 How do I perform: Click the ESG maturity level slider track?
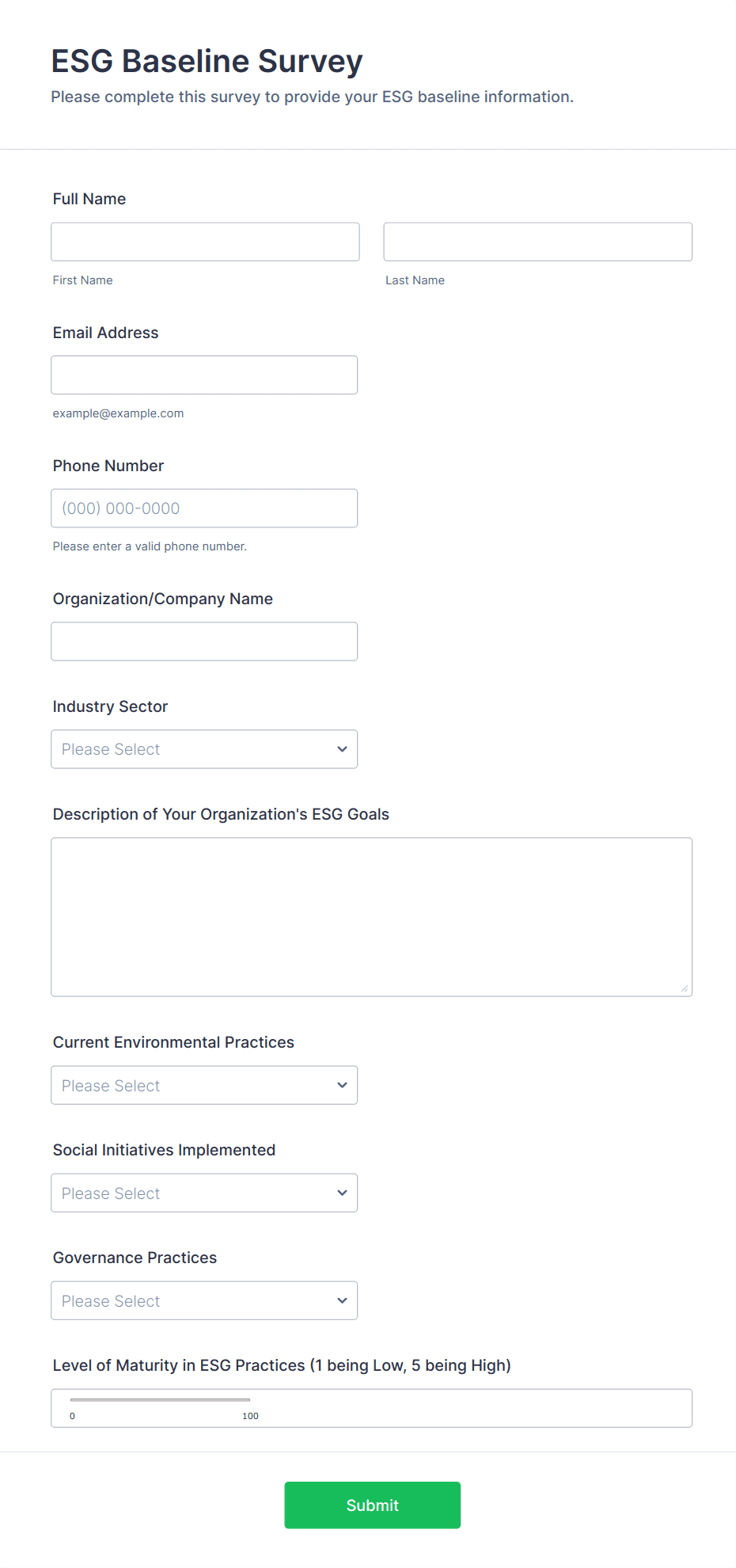click(x=160, y=1400)
